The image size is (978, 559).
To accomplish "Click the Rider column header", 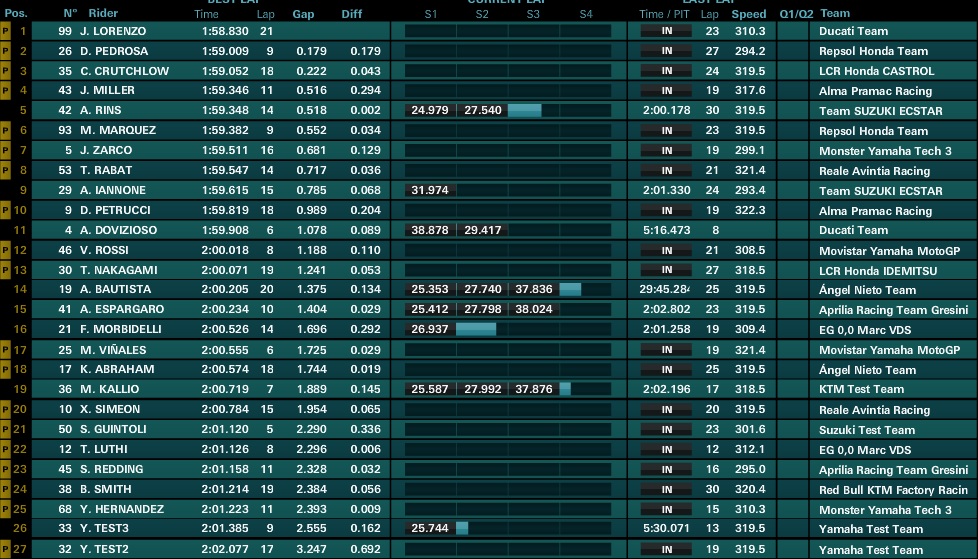I will pyautogui.click(x=103, y=13).
